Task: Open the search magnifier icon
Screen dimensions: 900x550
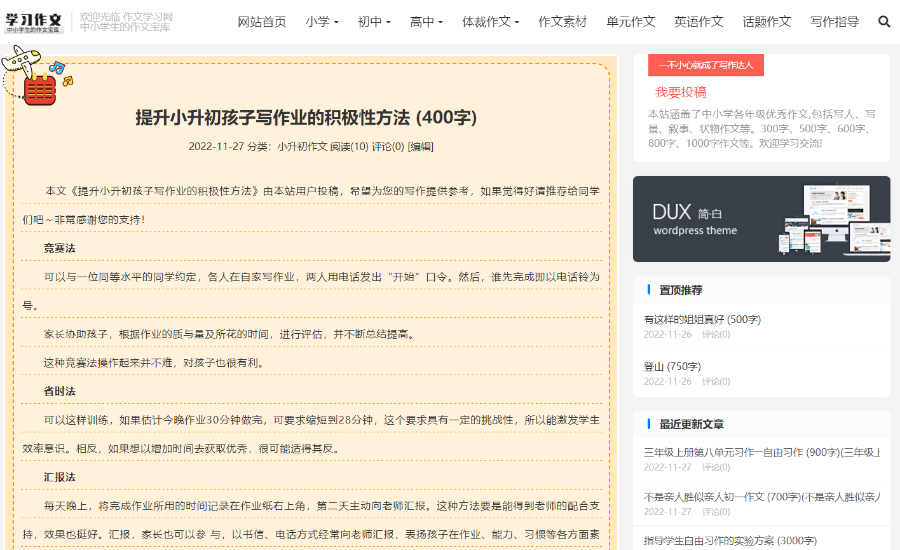Action: coord(883,22)
